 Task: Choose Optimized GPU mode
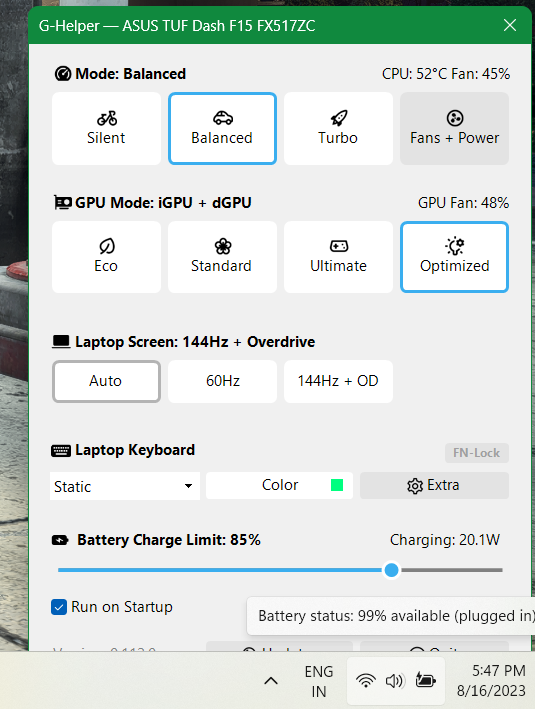(x=455, y=257)
